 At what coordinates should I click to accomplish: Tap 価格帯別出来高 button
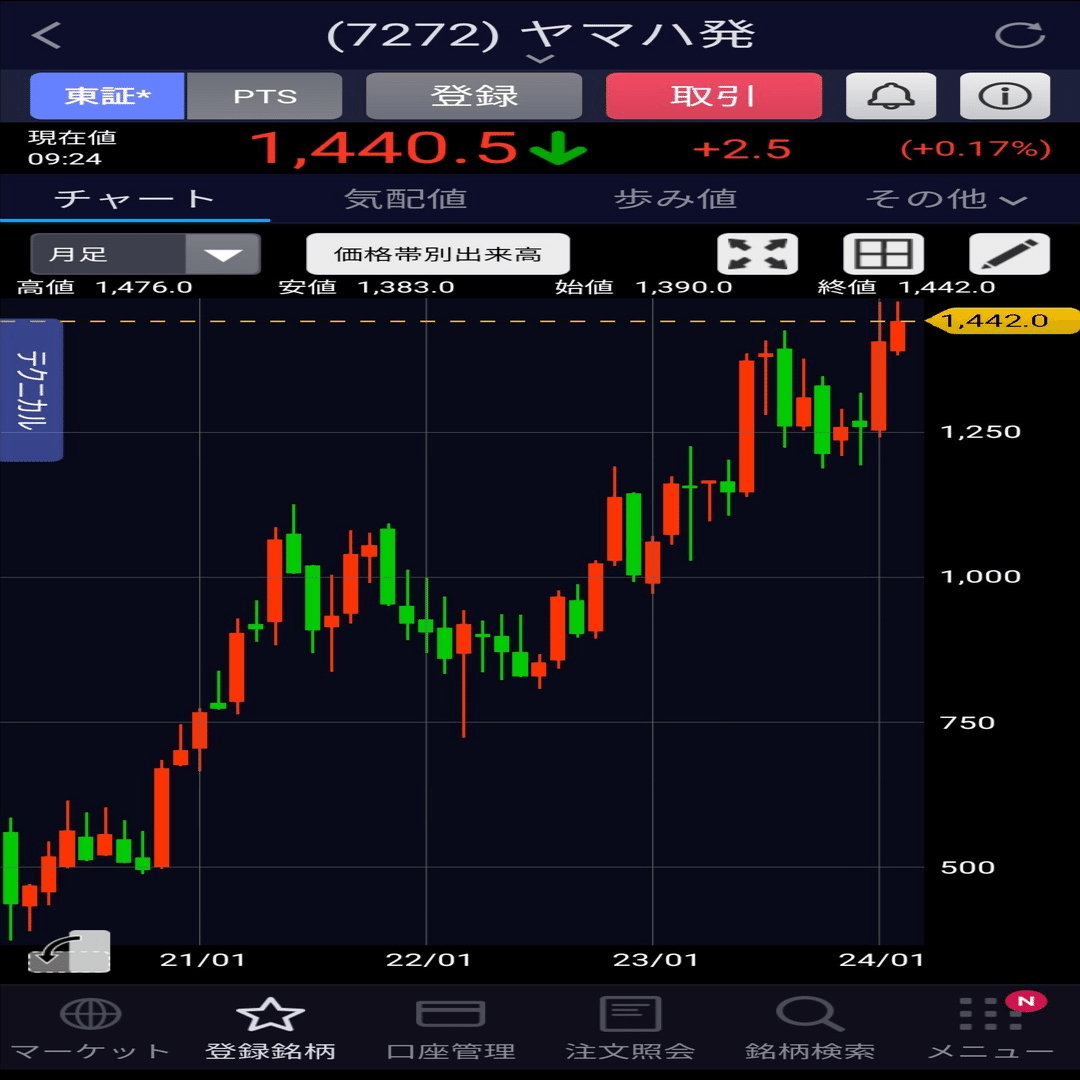438,253
